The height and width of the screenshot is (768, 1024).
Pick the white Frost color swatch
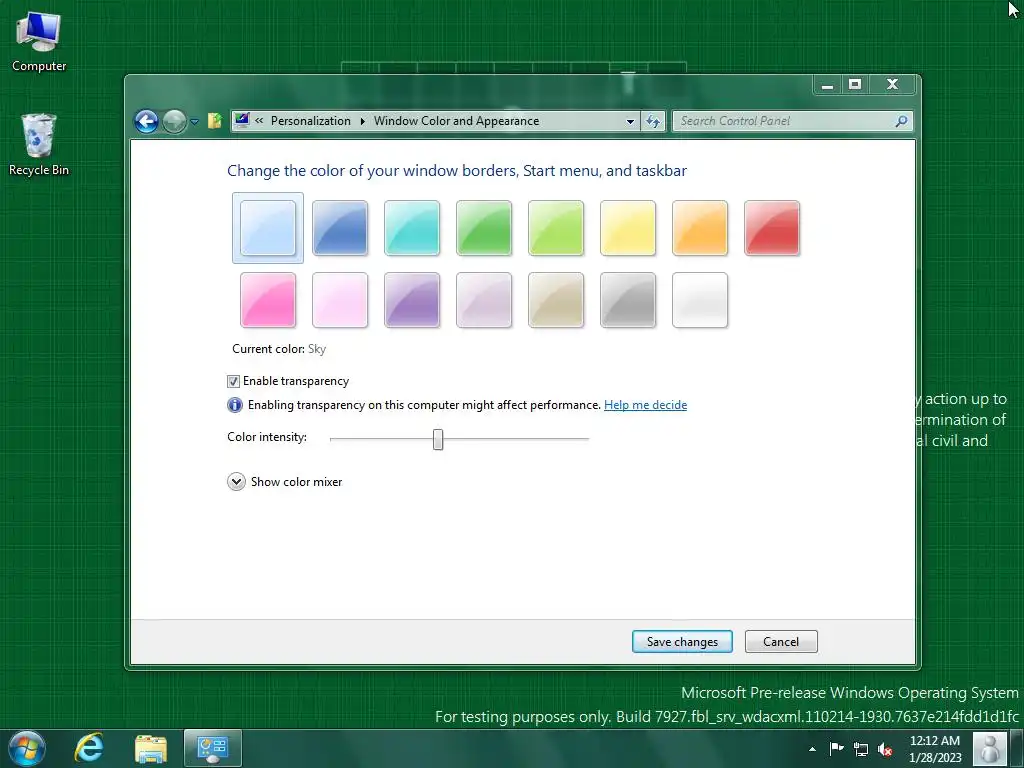click(x=699, y=300)
